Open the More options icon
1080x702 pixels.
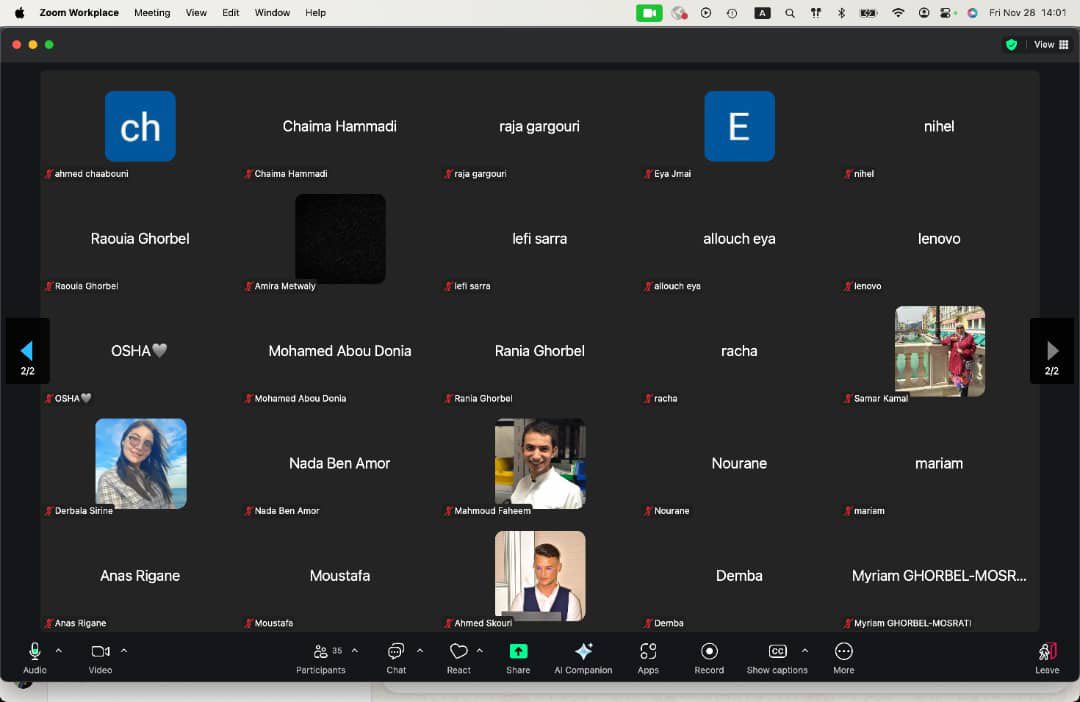point(843,652)
